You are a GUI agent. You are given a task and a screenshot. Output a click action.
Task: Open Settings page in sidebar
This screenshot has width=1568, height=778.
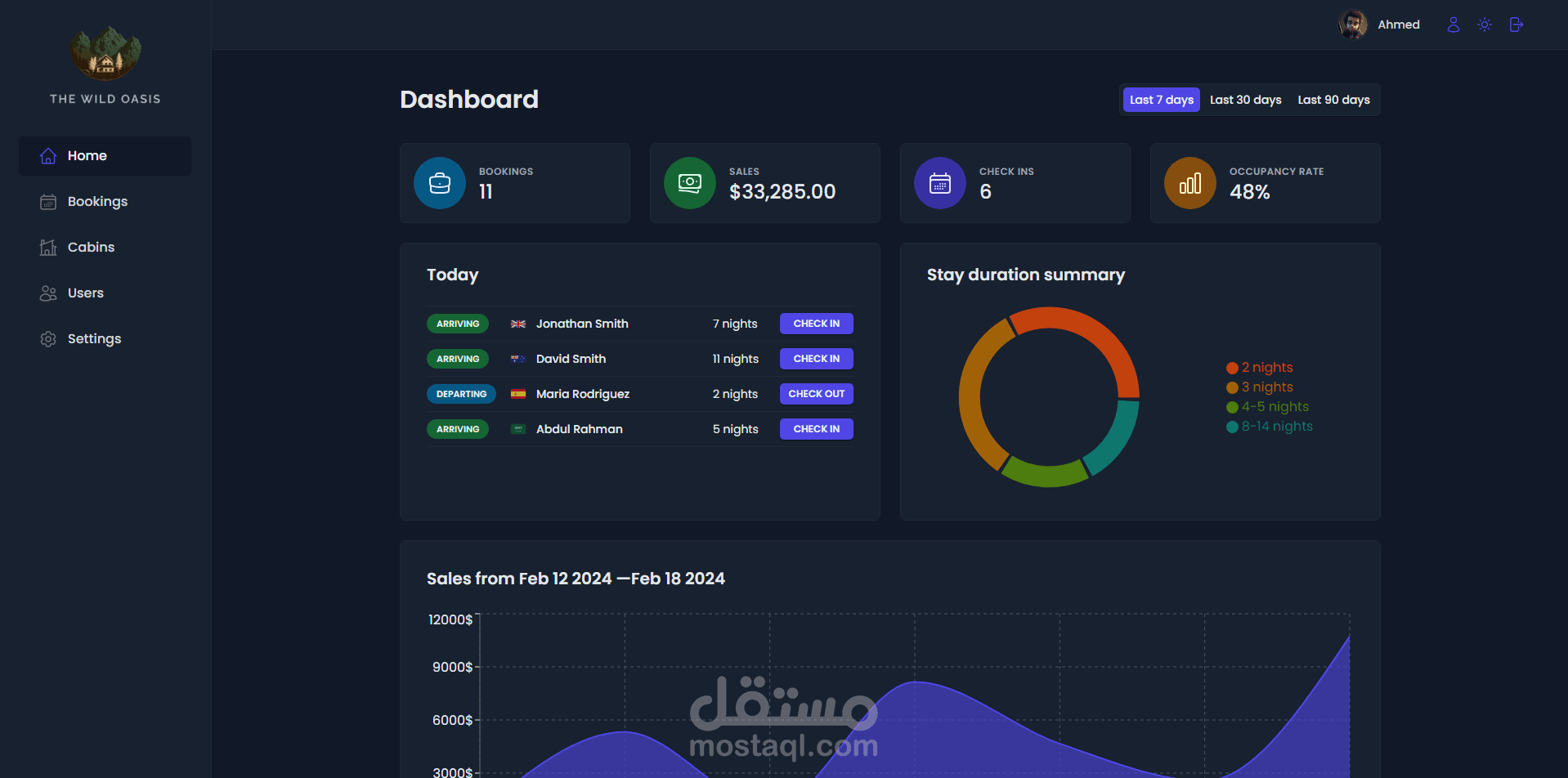point(105,339)
